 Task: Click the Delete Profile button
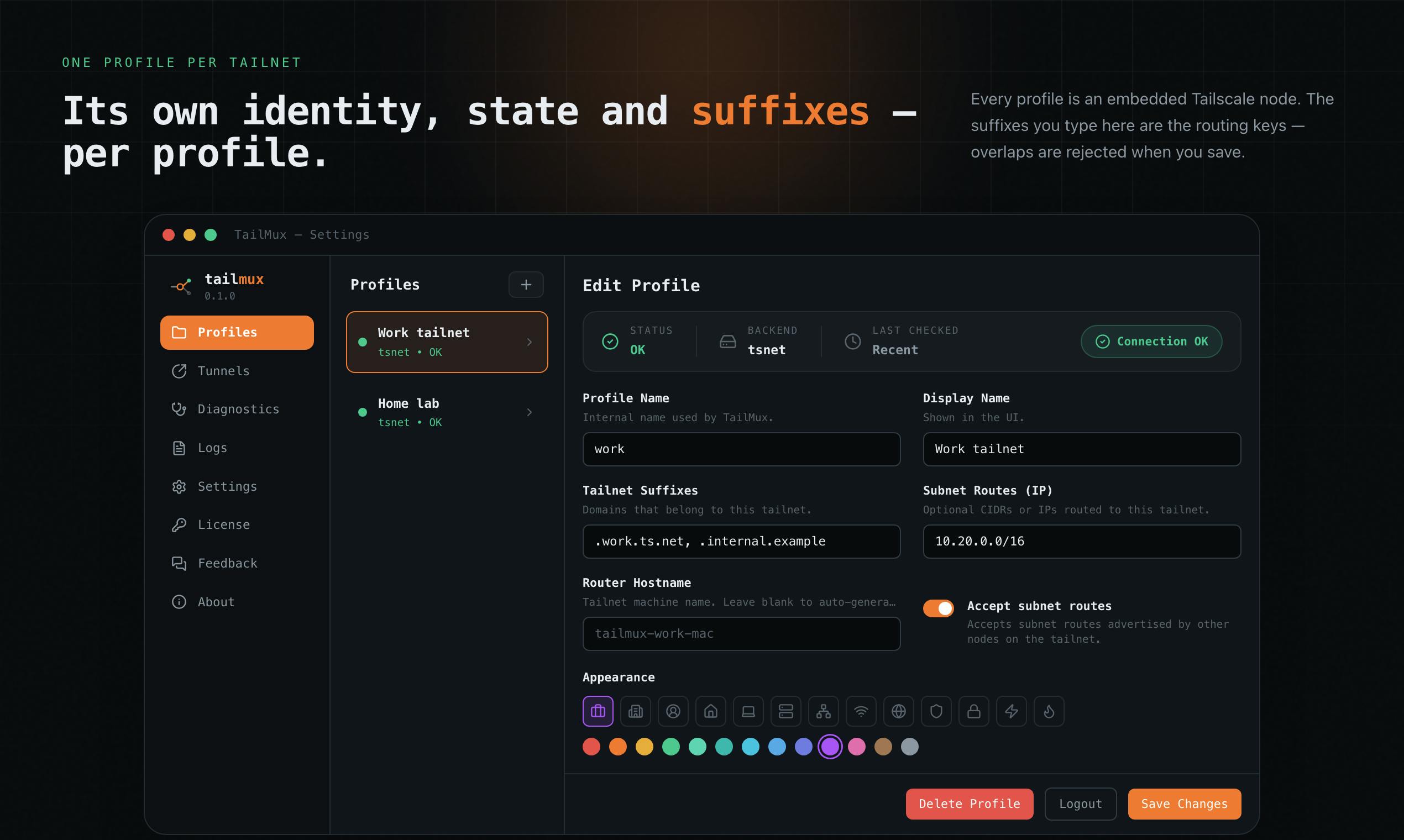(969, 804)
